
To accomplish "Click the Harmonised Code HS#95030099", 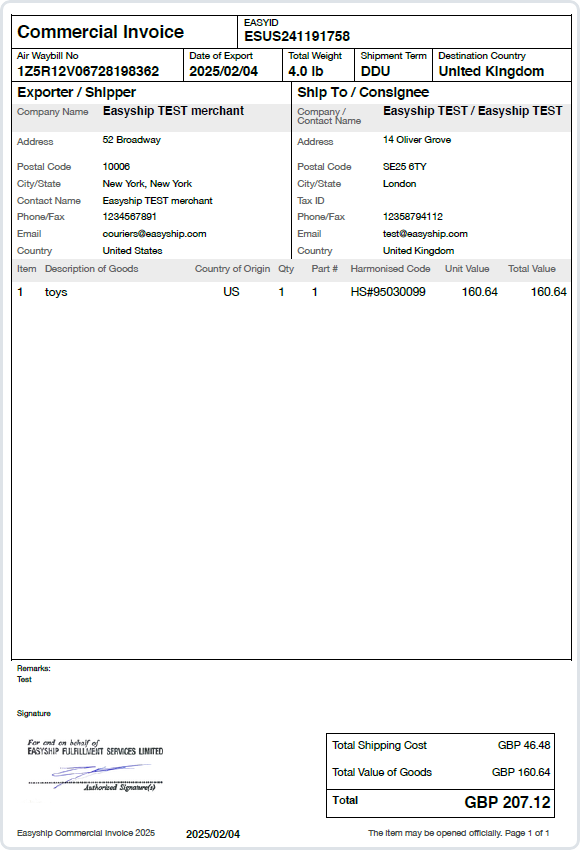I will click(388, 292).
